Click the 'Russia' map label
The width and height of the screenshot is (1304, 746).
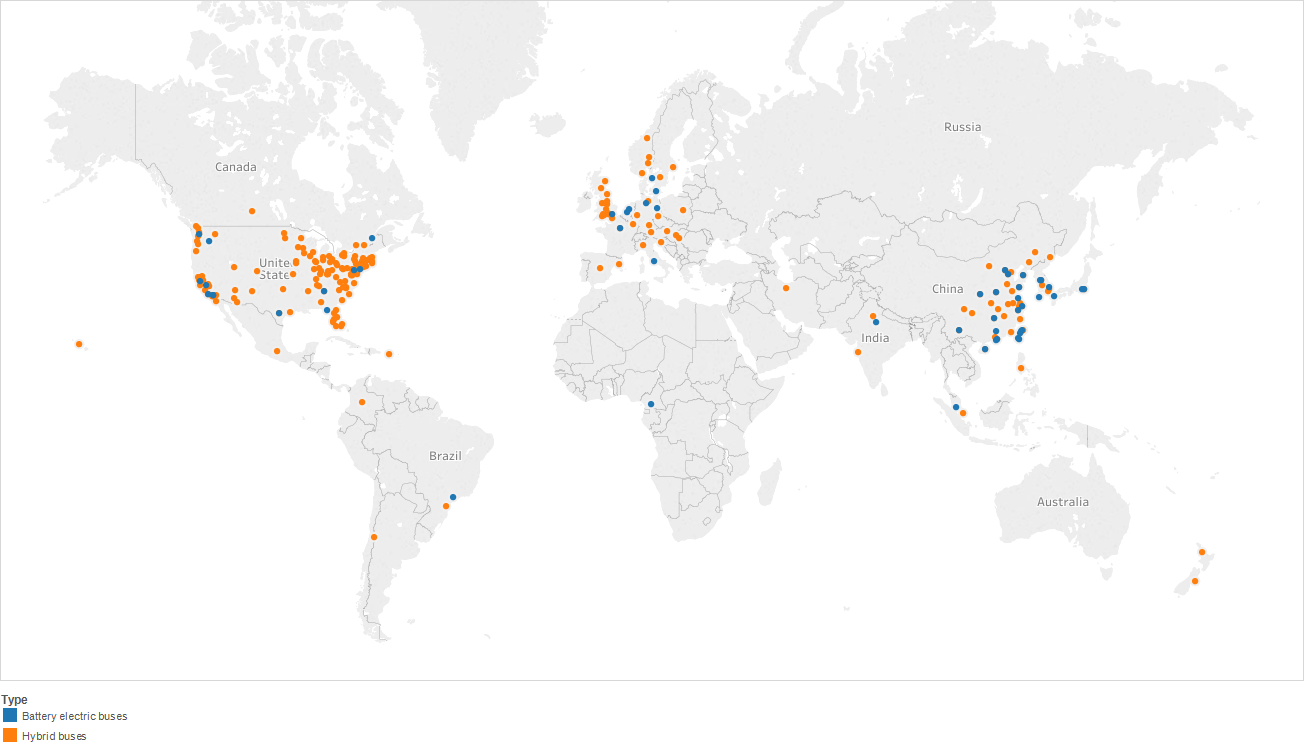(x=963, y=127)
